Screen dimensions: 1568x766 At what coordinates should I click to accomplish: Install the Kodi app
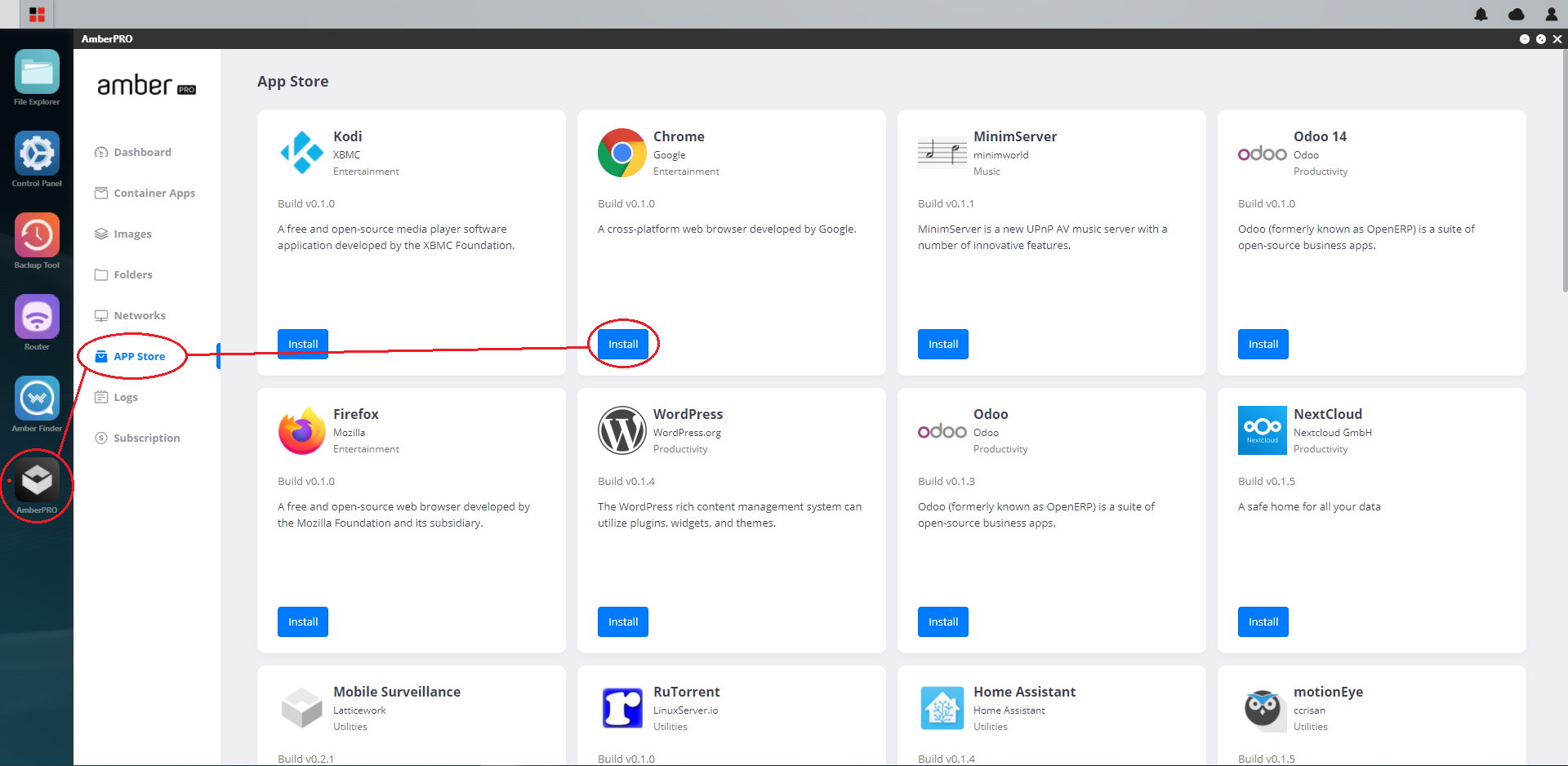tap(303, 344)
